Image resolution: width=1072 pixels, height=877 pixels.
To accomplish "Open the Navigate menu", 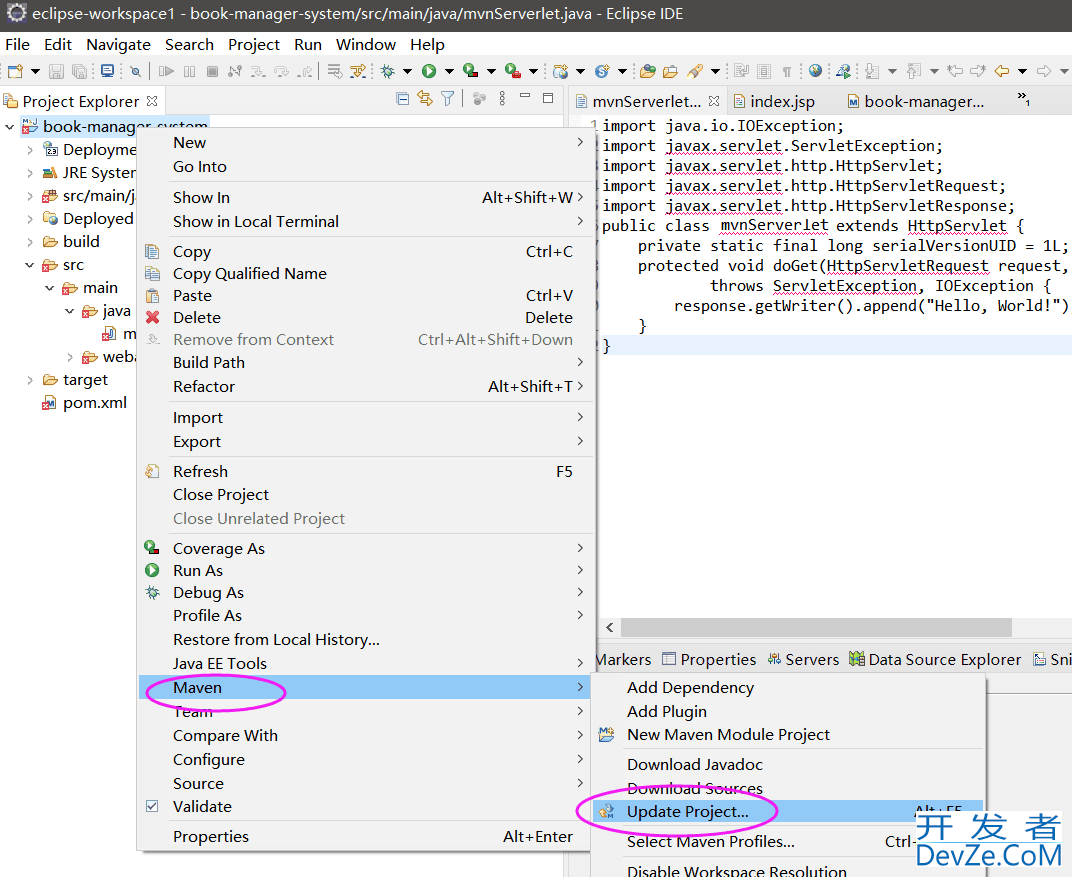I will coord(118,44).
